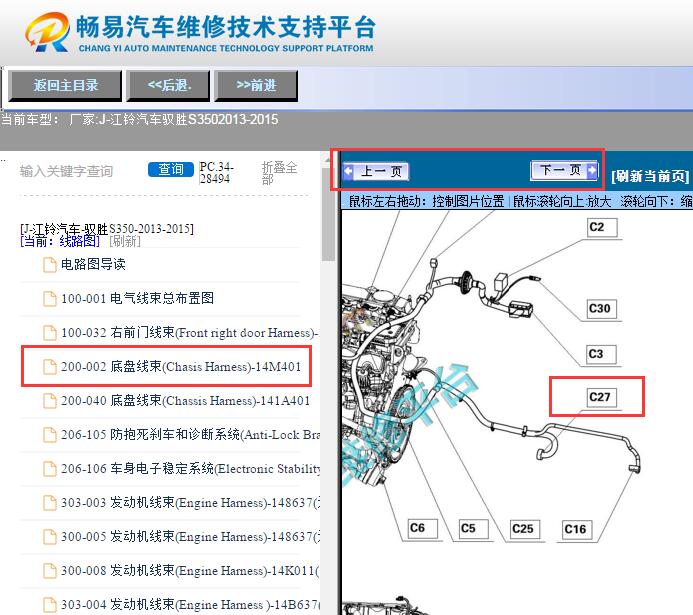
Task: Click the document icon beside 100-032
Action: tap(50, 333)
